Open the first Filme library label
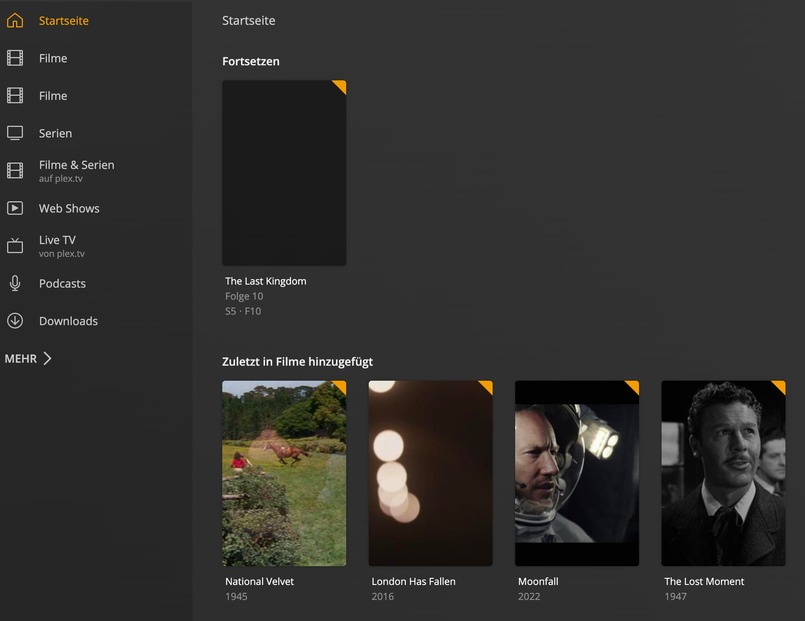Image resolution: width=805 pixels, height=621 pixels. [x=53, y=59]
